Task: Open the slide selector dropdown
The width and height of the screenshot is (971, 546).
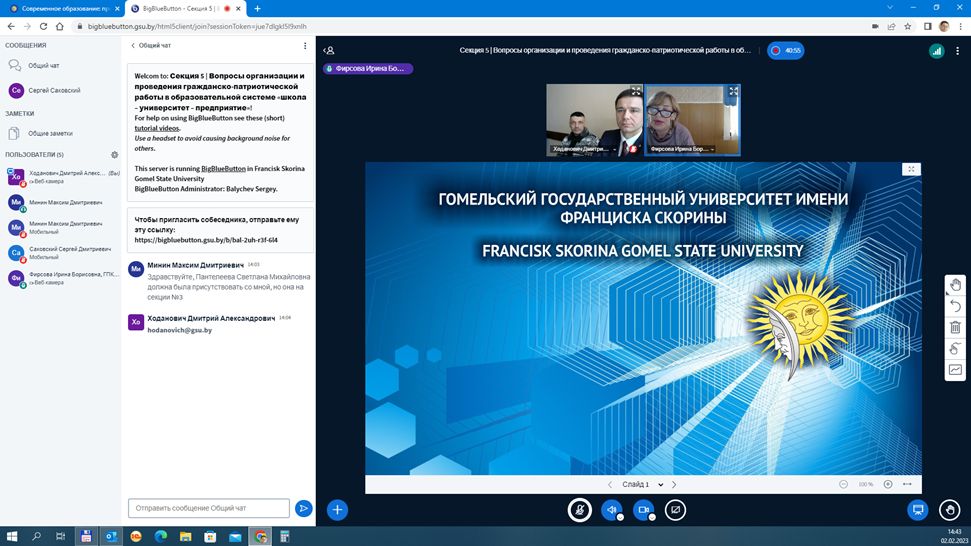Action: coord(641,485)
